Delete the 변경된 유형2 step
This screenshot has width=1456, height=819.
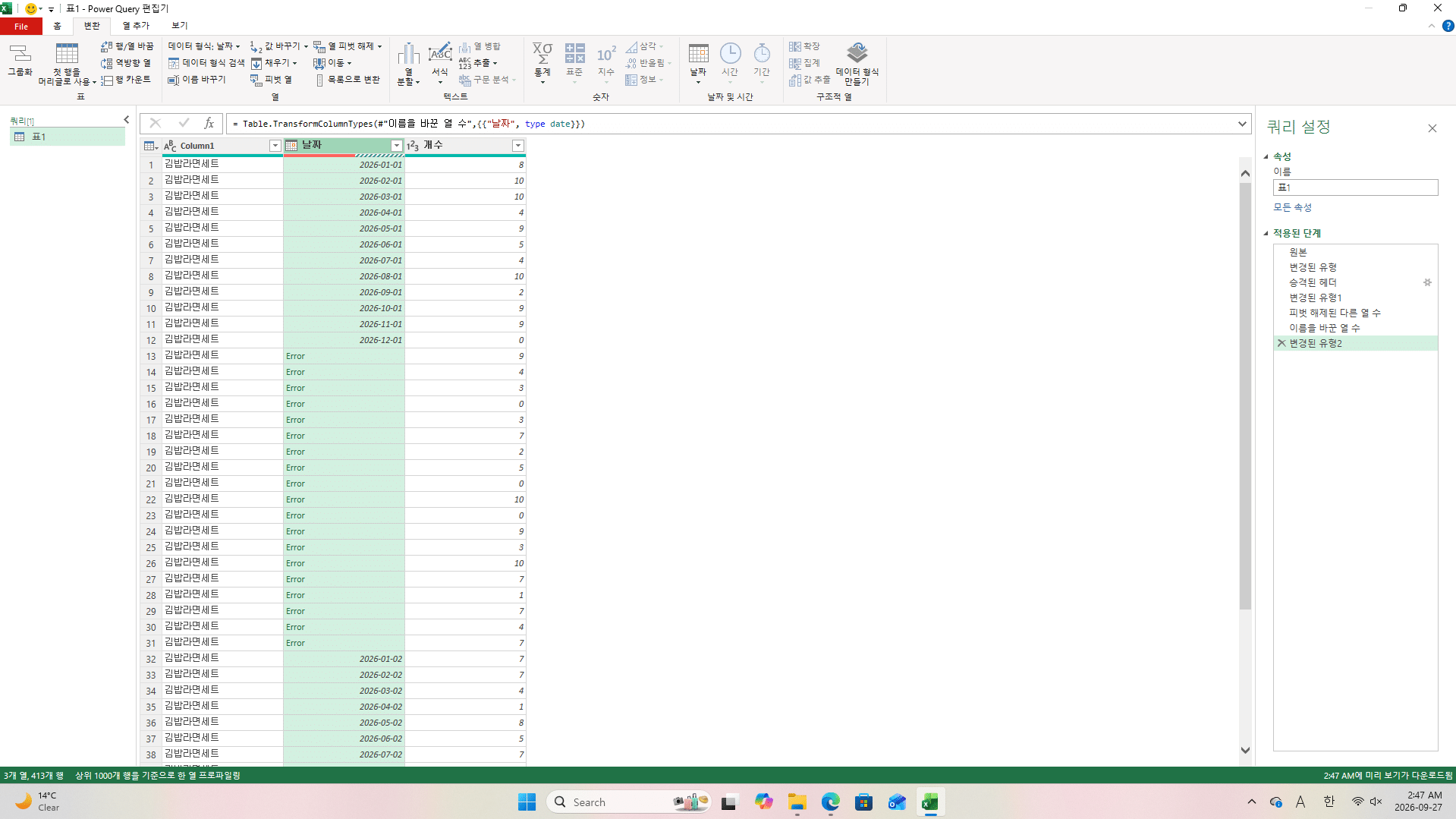tap(1281, 343)
